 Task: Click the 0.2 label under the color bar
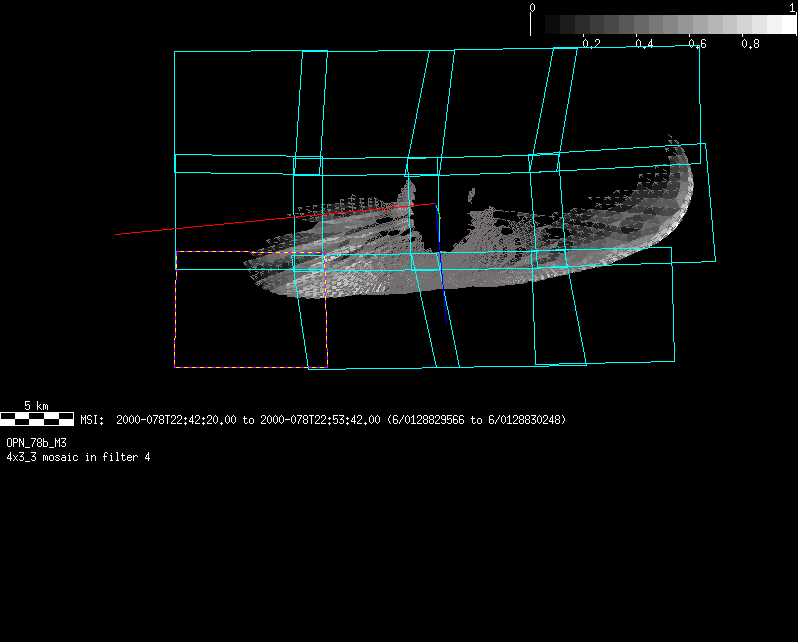[x=591, y=44]
